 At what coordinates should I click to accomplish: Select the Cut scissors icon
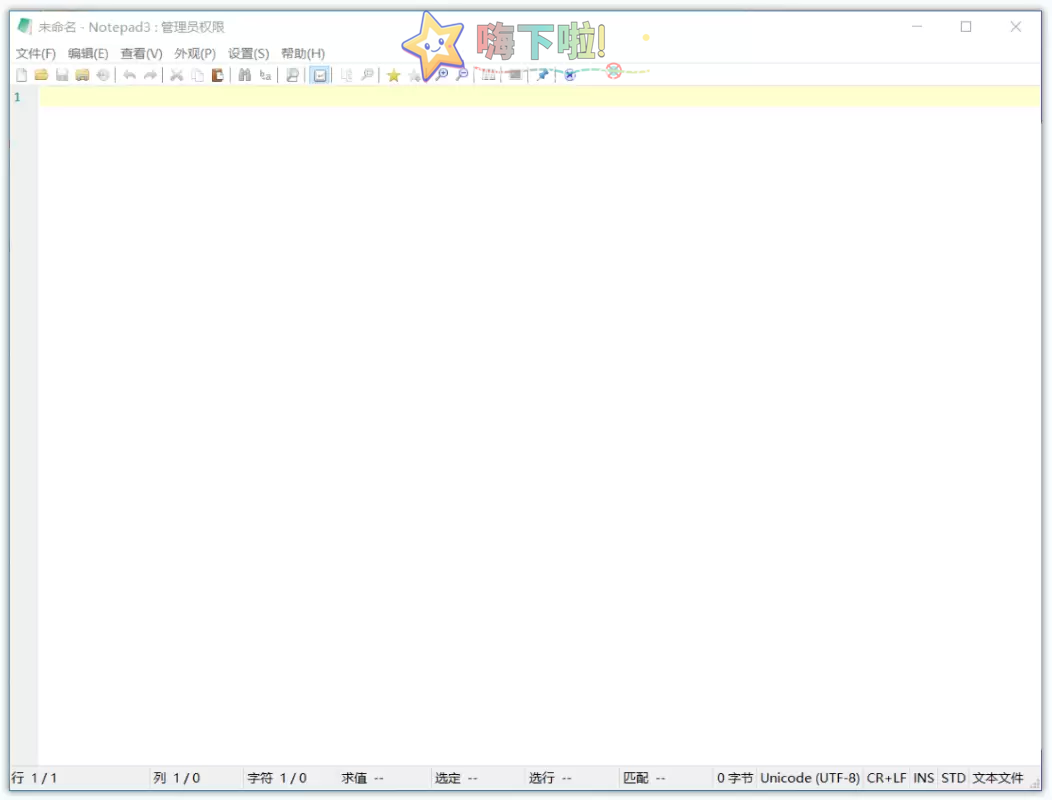coord(176,75)
